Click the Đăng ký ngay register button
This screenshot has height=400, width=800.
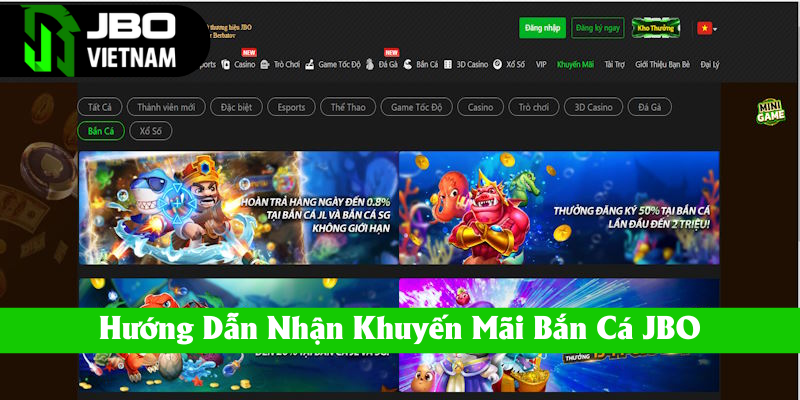pos(597,28)
